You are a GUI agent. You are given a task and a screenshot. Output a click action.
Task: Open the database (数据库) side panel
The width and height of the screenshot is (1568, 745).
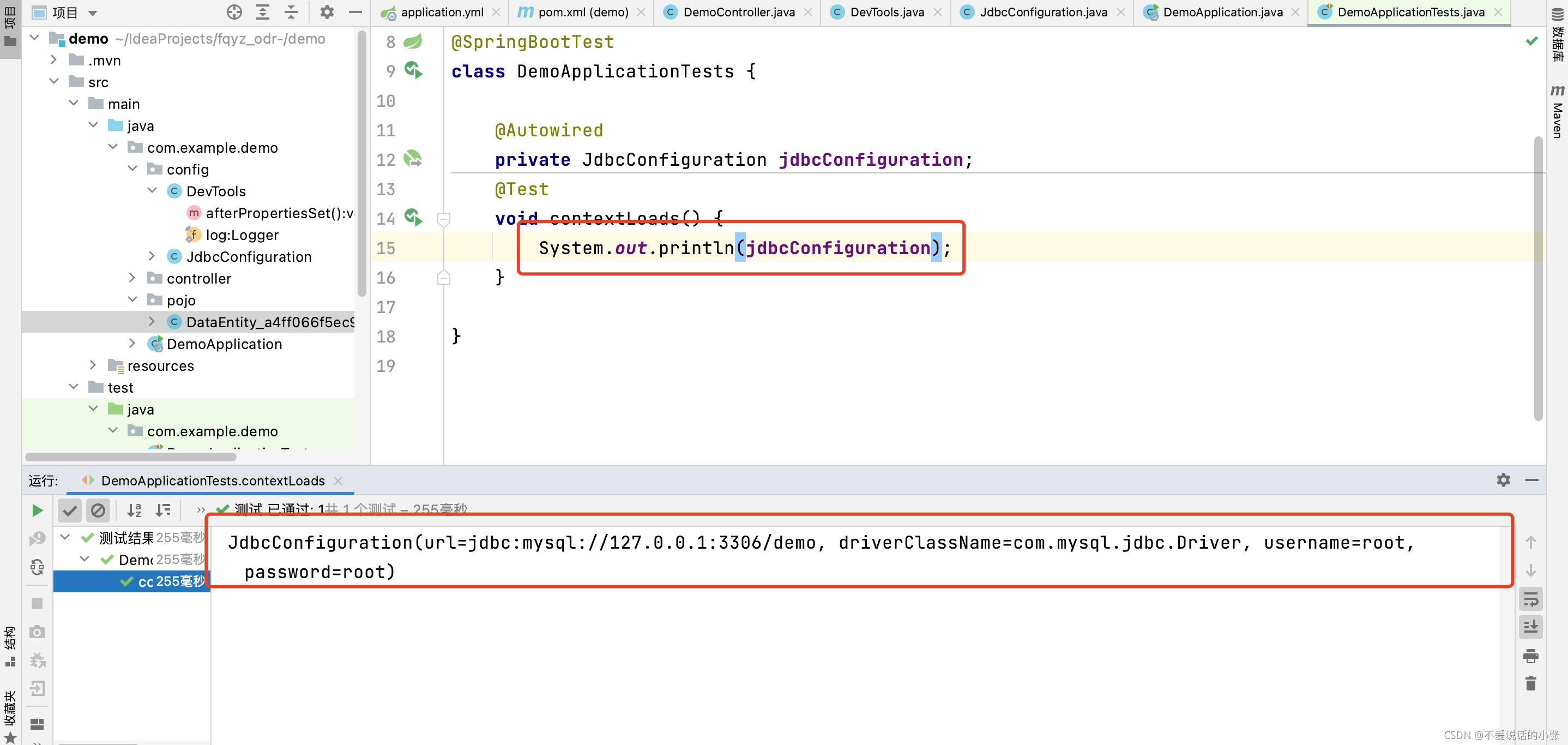[1557, 35]
